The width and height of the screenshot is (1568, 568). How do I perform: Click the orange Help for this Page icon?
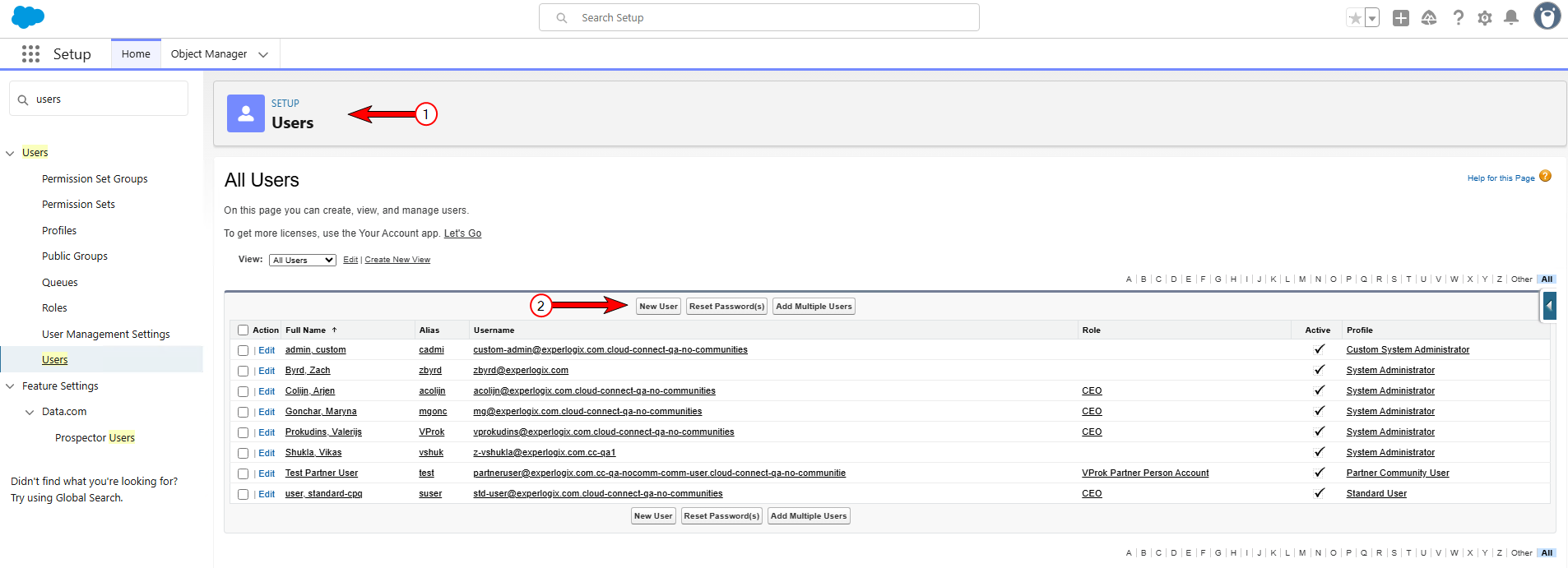(x=1545, y=176)
